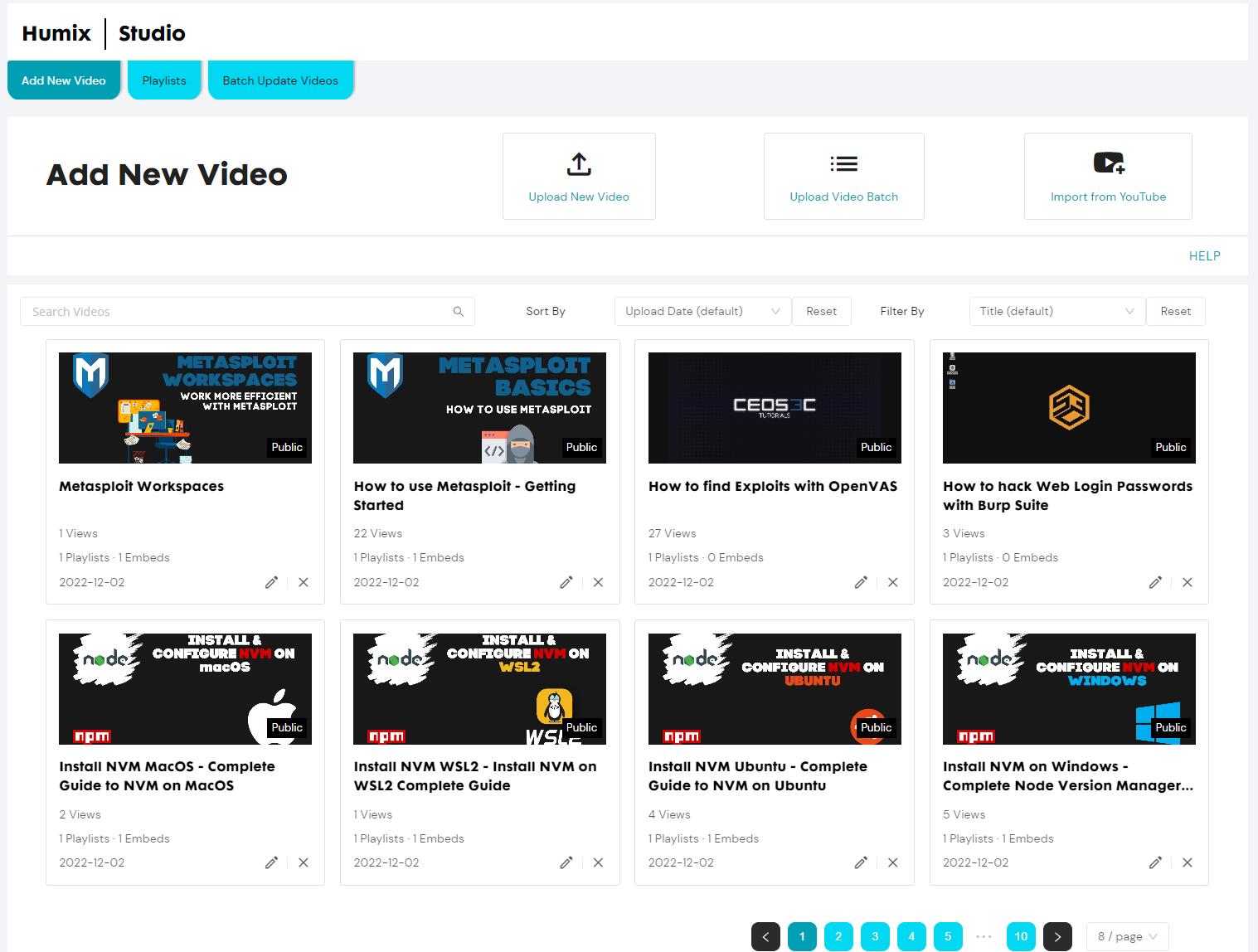Open Batch Update Videos tab

[280, 80]
